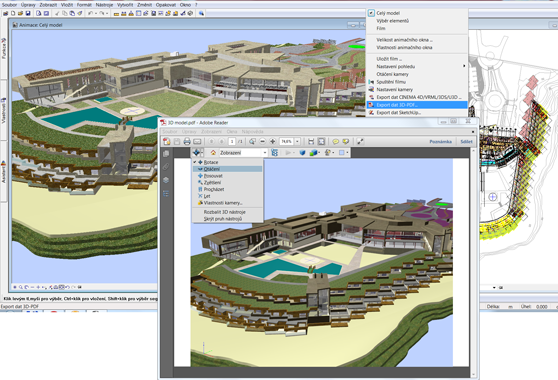Click the zoom out minus icon
Image resolution: width=558 pixels, height=380 pixels.
point(263,142)
